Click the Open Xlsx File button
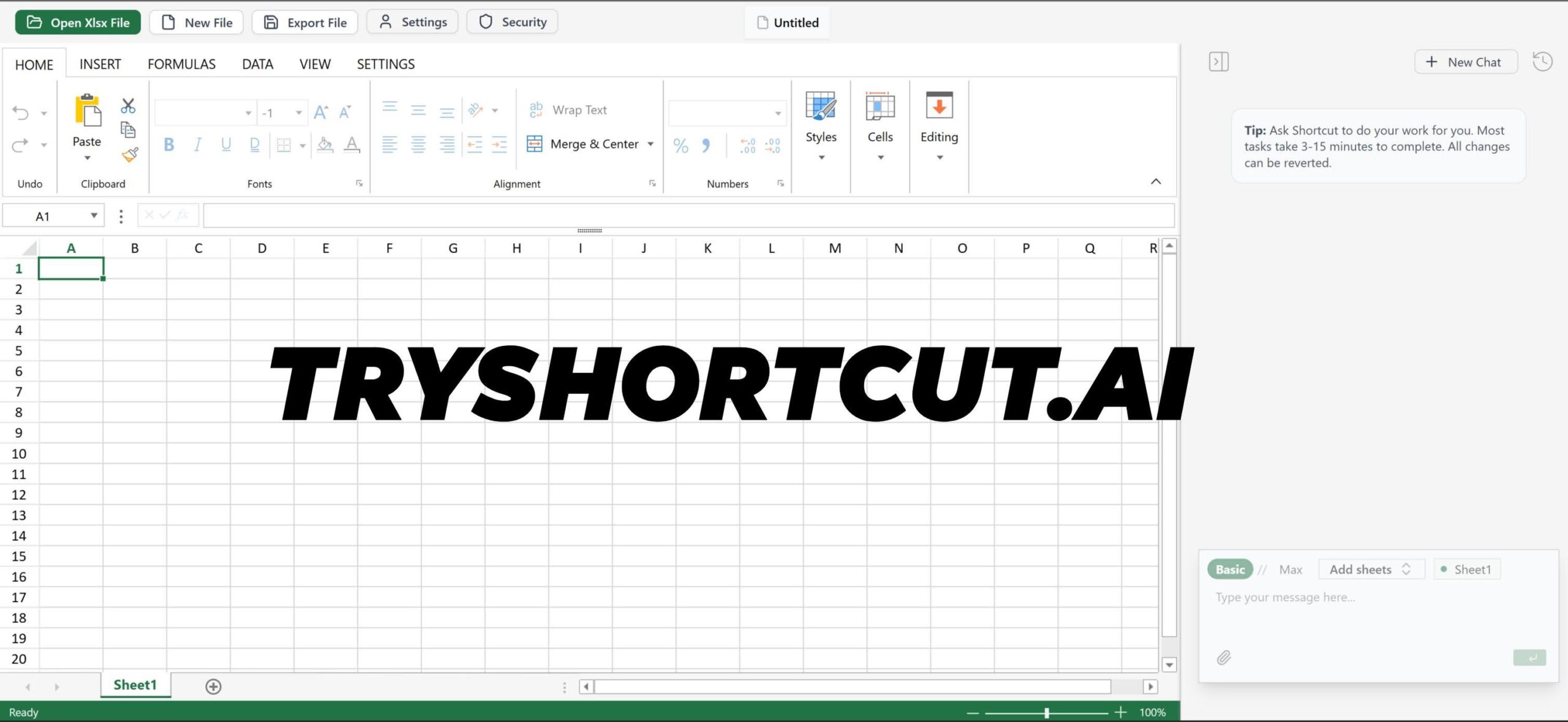 click(x=78, y=21)
